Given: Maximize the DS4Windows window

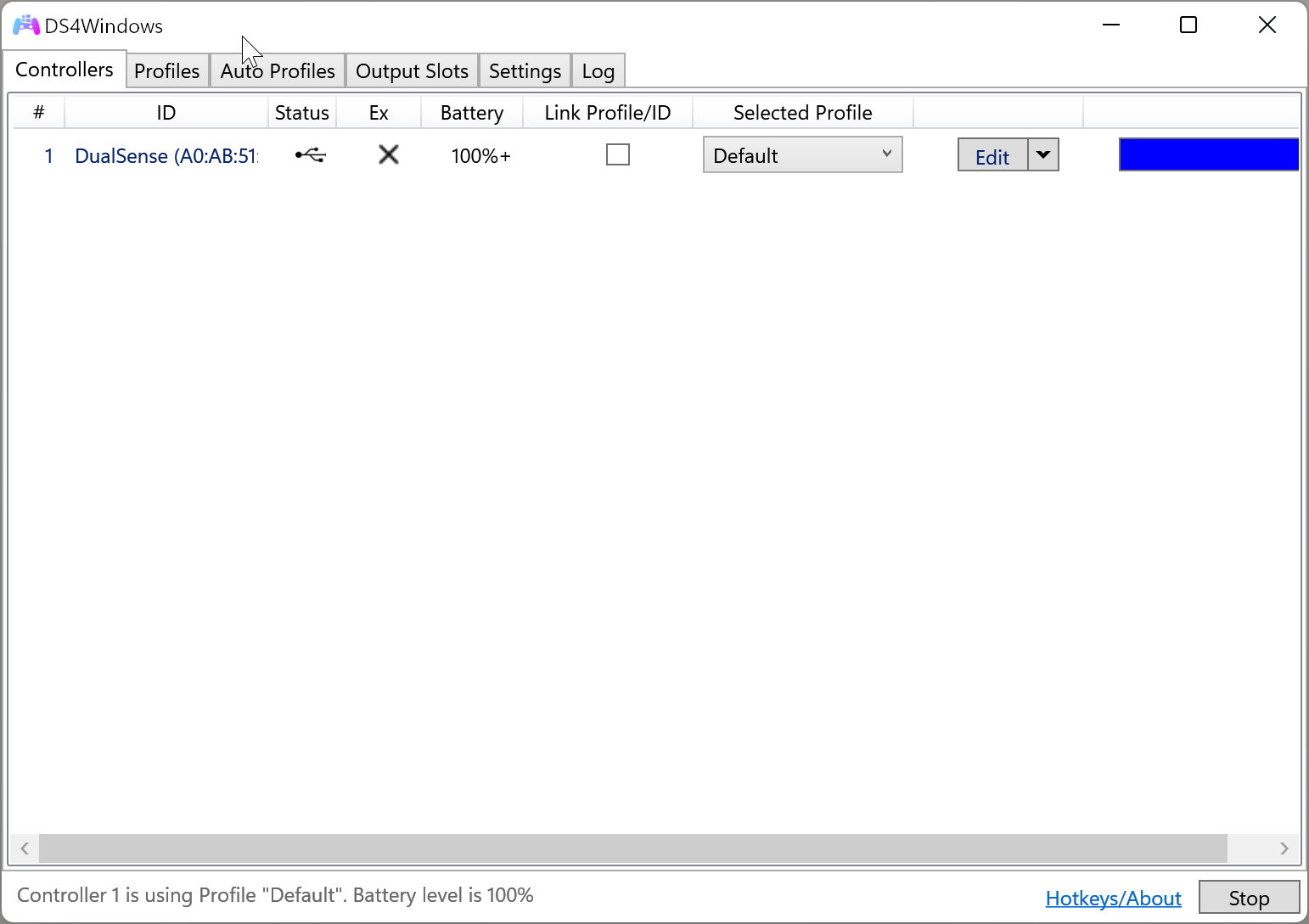Looking at the screenshot, I should (1188, 25).
